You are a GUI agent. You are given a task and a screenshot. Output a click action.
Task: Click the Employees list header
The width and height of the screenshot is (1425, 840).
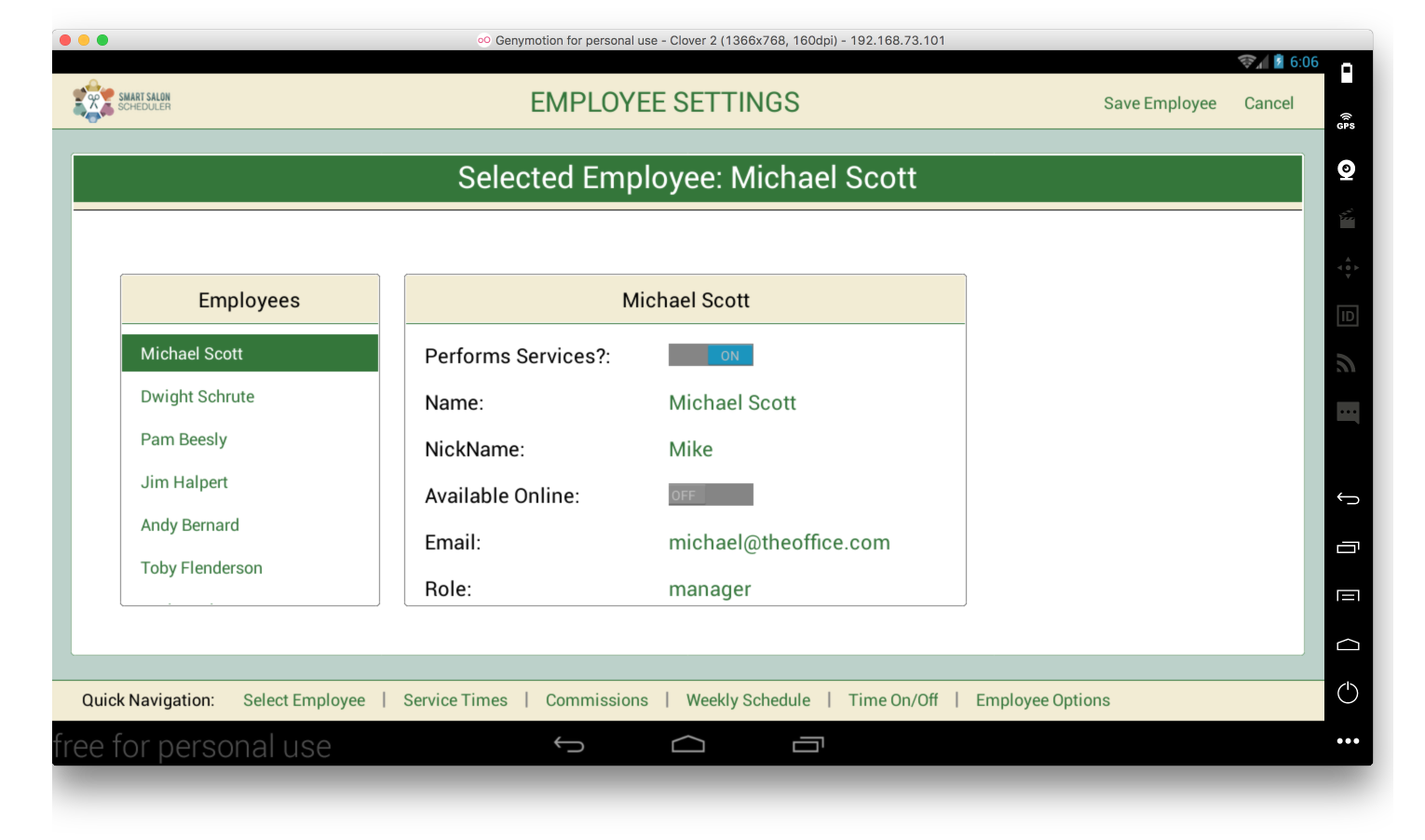tap(250, 300)
